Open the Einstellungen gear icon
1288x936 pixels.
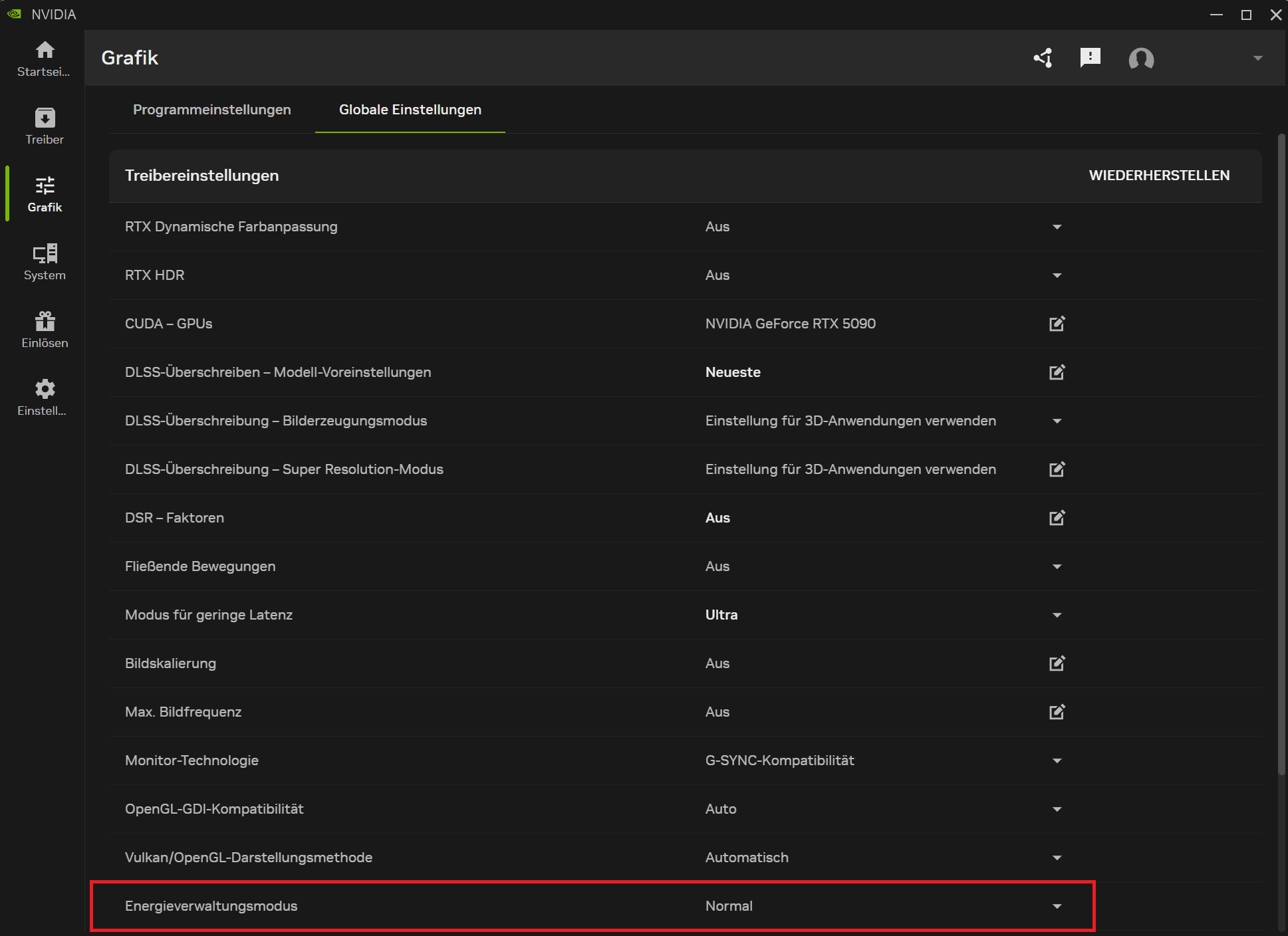pos(44,397)
